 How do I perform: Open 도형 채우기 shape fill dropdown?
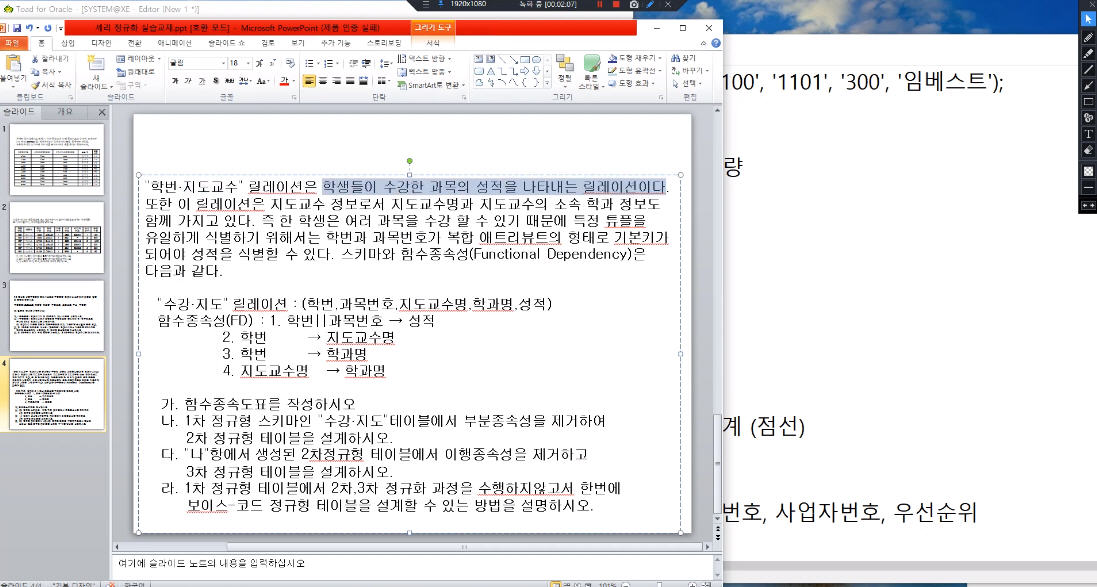point(635,58)
